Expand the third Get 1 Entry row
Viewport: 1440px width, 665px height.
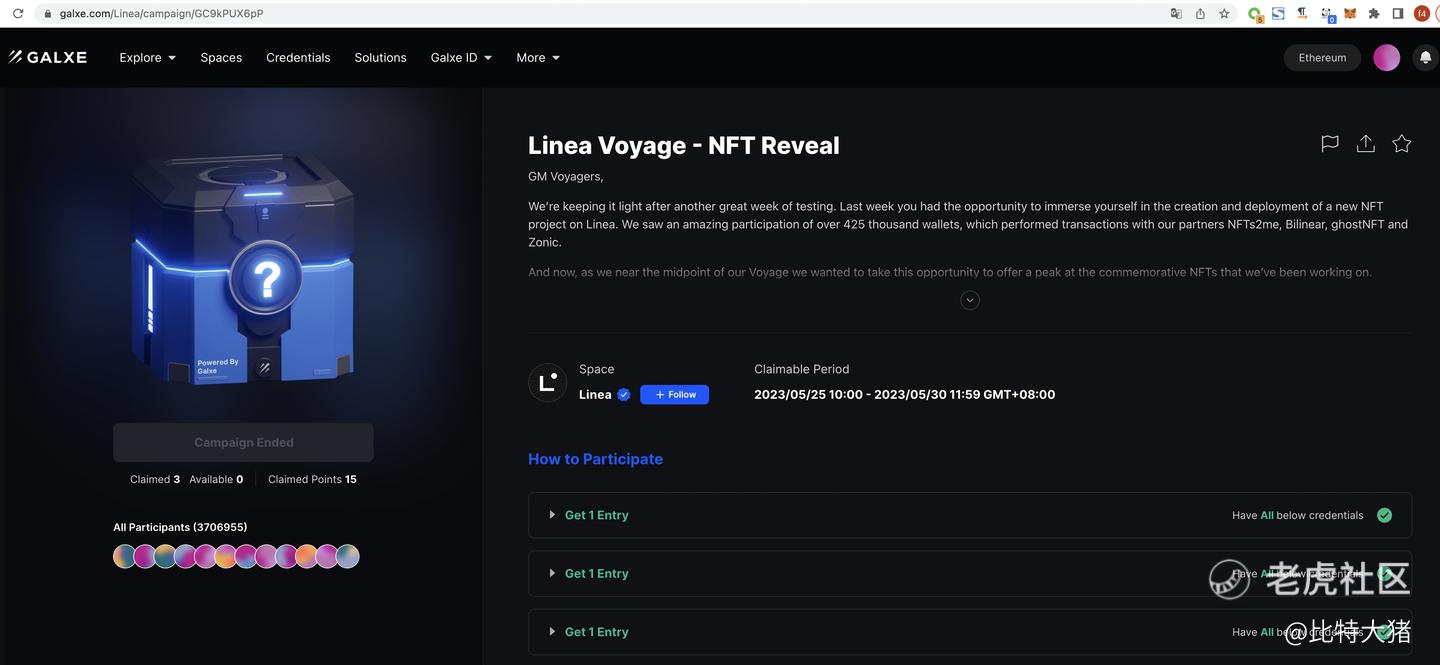click(970, 631)
